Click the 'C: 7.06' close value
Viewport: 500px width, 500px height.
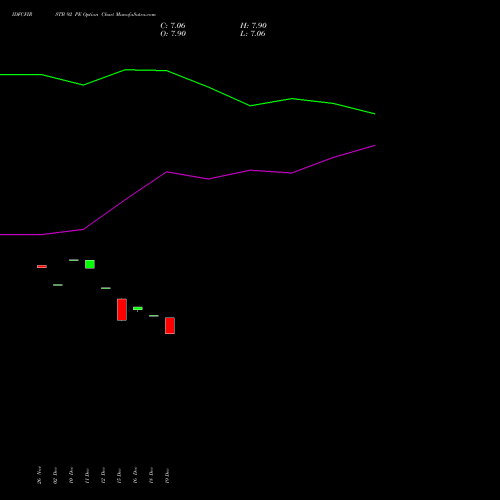[173, 25]
